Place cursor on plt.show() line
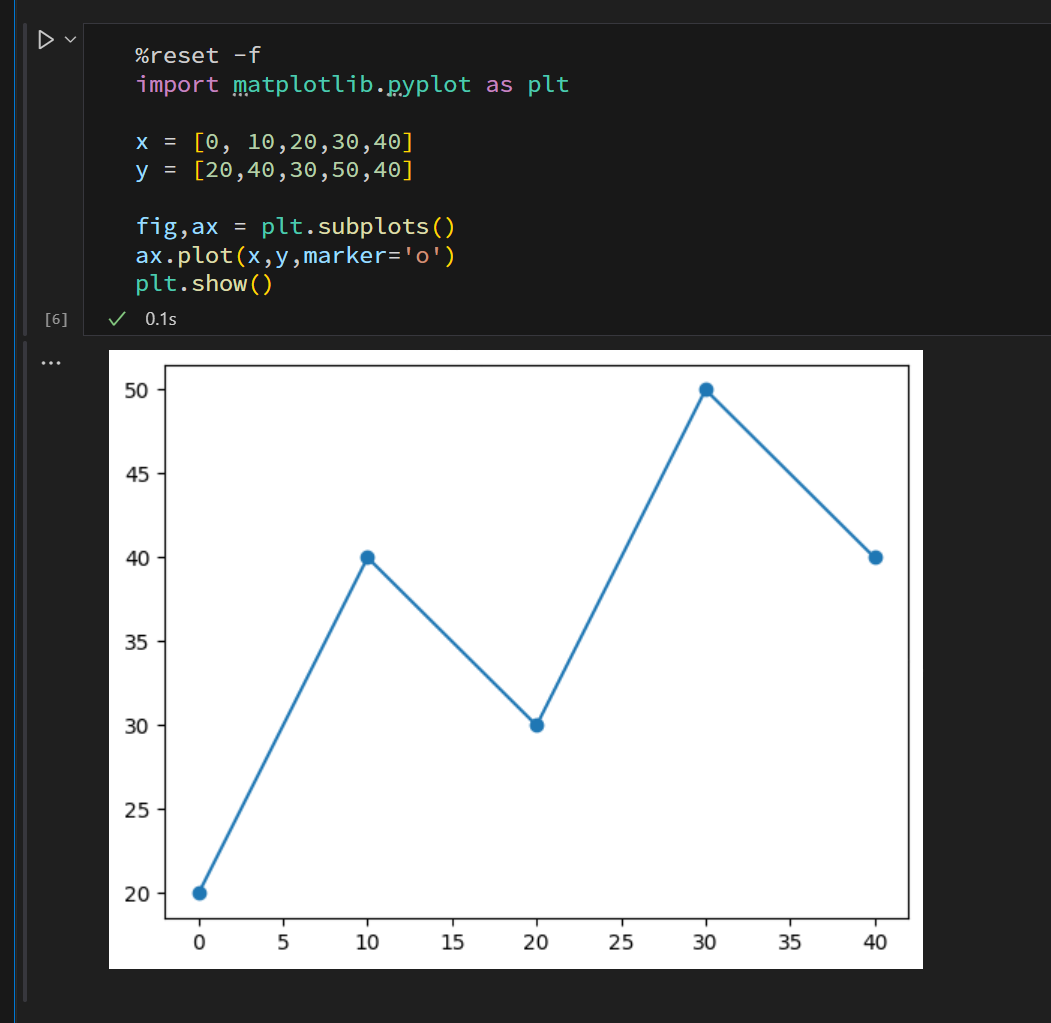The width and height of the screenshot is (1051, 1023). pyautogui.click(x=204, y=284)
